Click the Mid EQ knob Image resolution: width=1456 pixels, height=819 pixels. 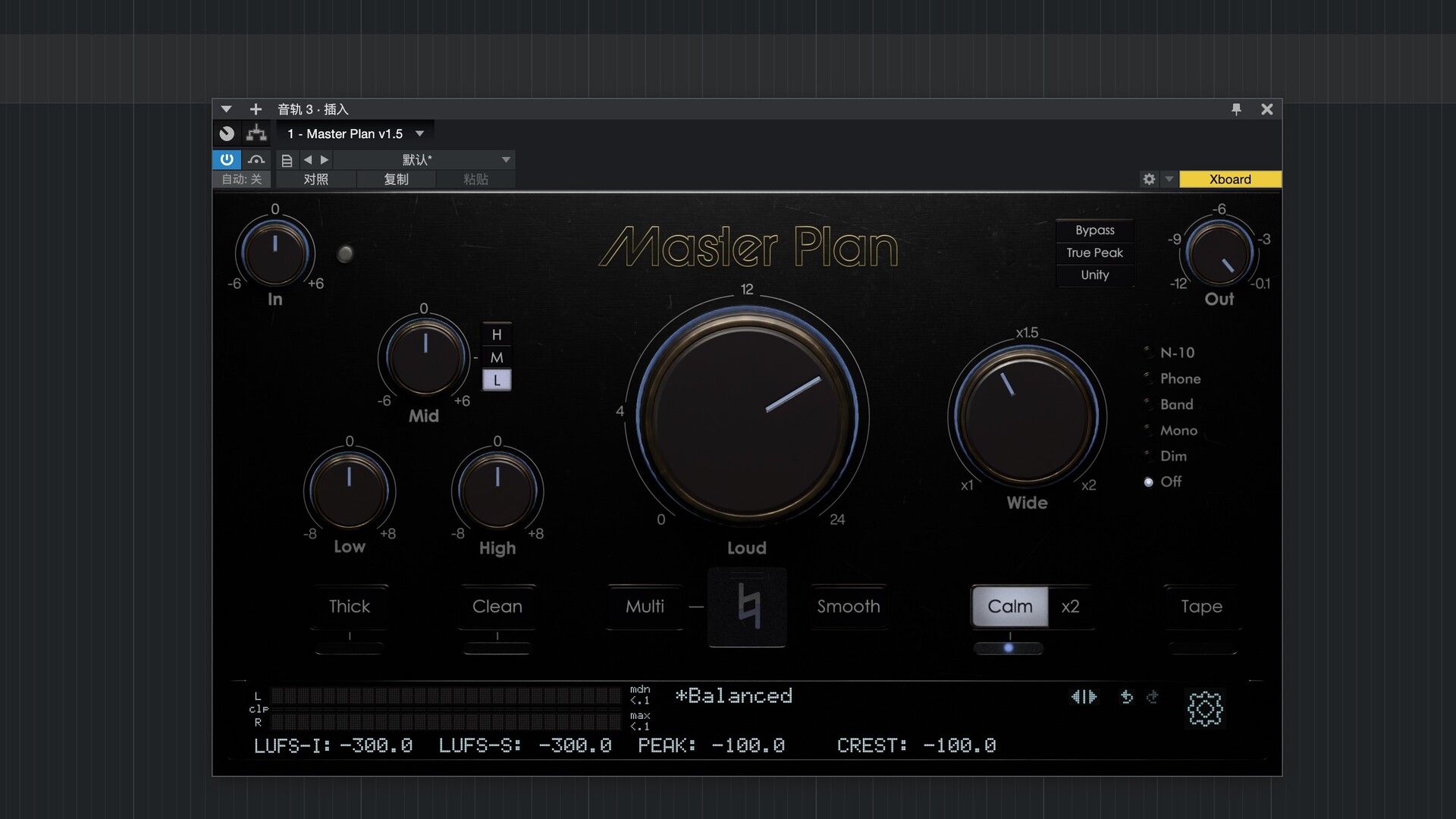[425, 356]
